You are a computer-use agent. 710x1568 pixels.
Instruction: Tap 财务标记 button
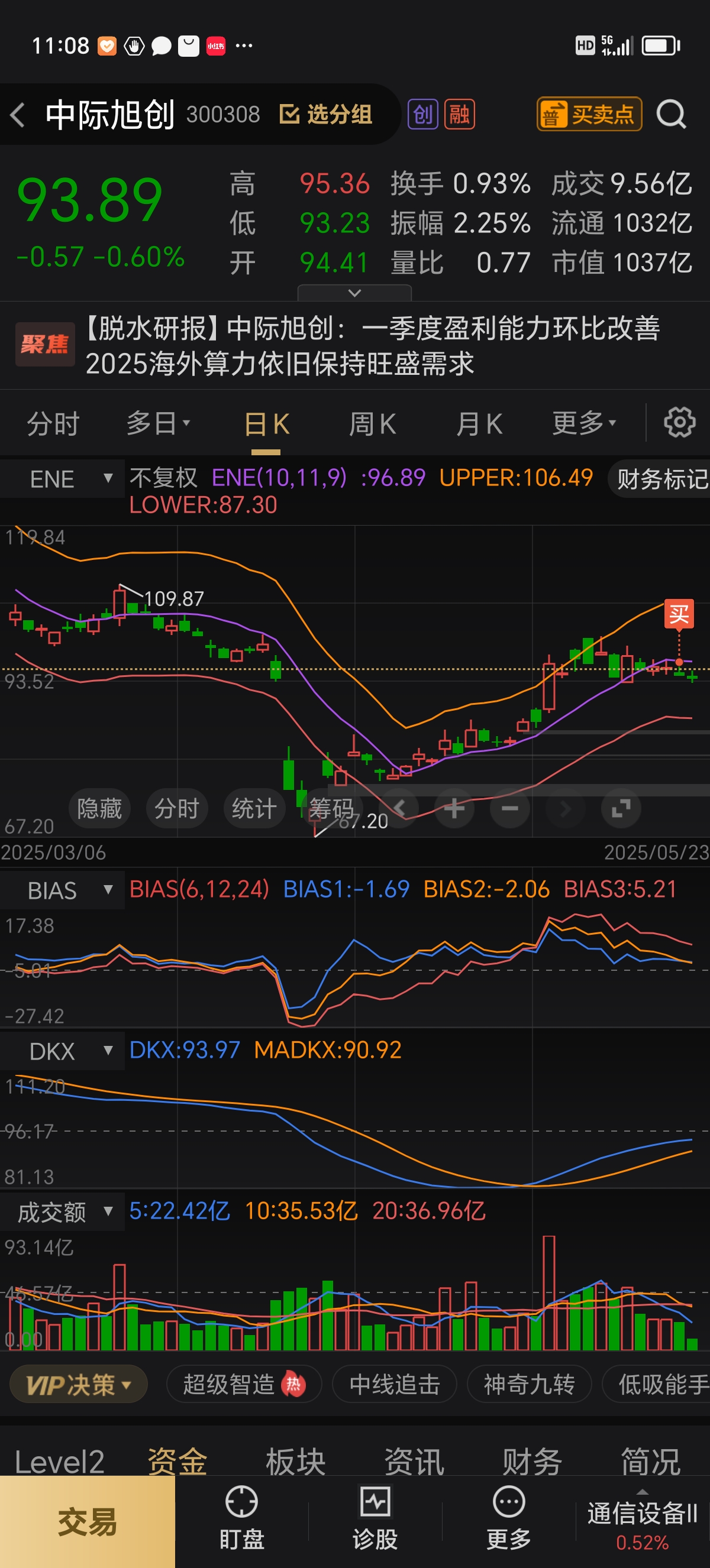coord(661,479)
